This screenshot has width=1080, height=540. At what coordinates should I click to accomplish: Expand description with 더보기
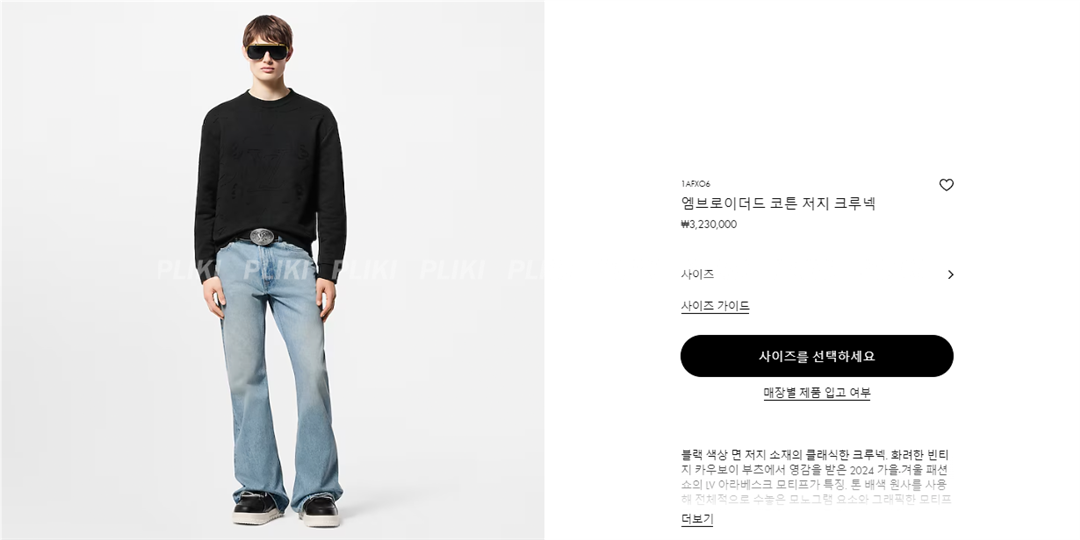(x=697, y=519)
